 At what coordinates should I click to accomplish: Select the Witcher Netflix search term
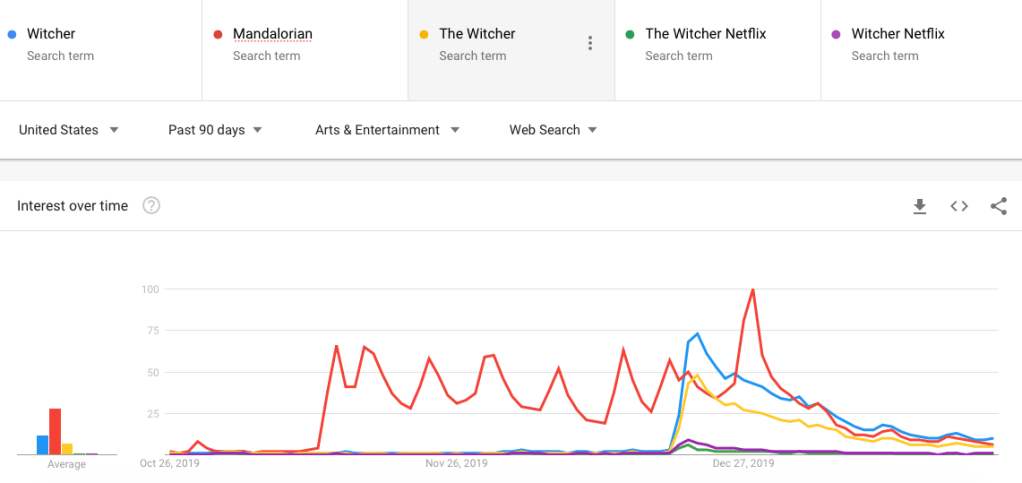tap(897, 34)
